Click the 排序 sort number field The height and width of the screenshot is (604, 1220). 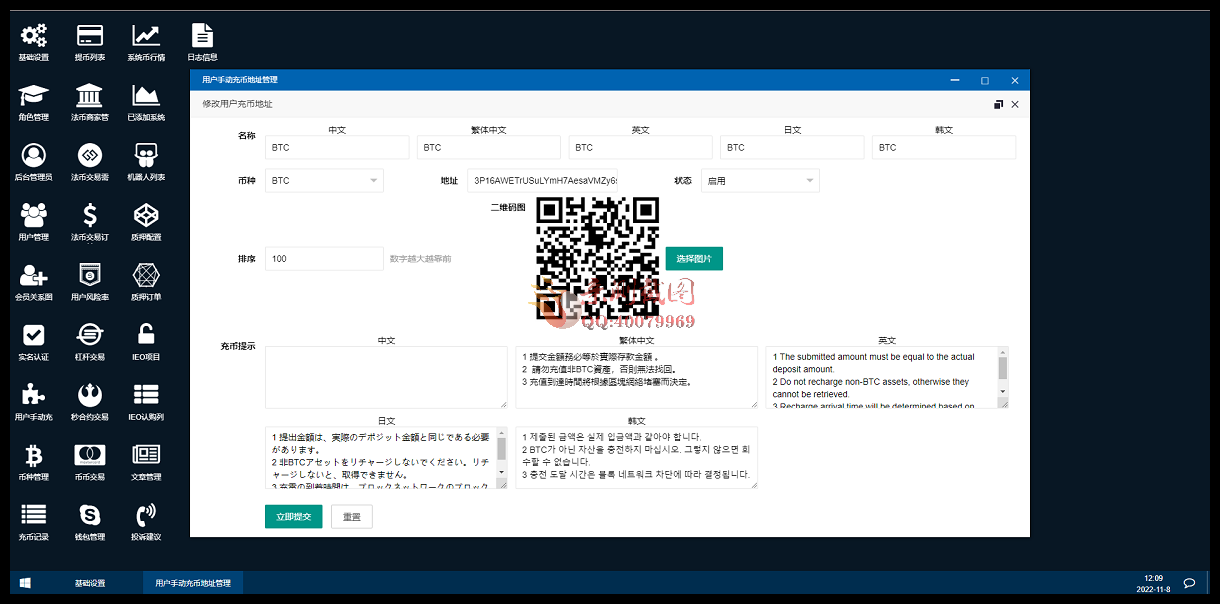coord(324,259)
